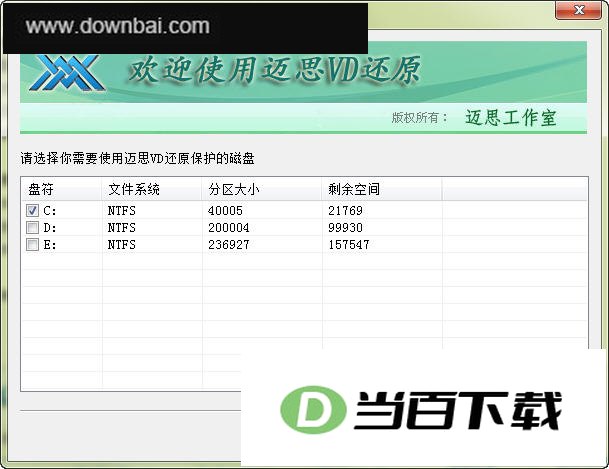Click the E: drive letter label
Image resolution: width=609 pixels, height=469 pixels.
tap(50, 245)
